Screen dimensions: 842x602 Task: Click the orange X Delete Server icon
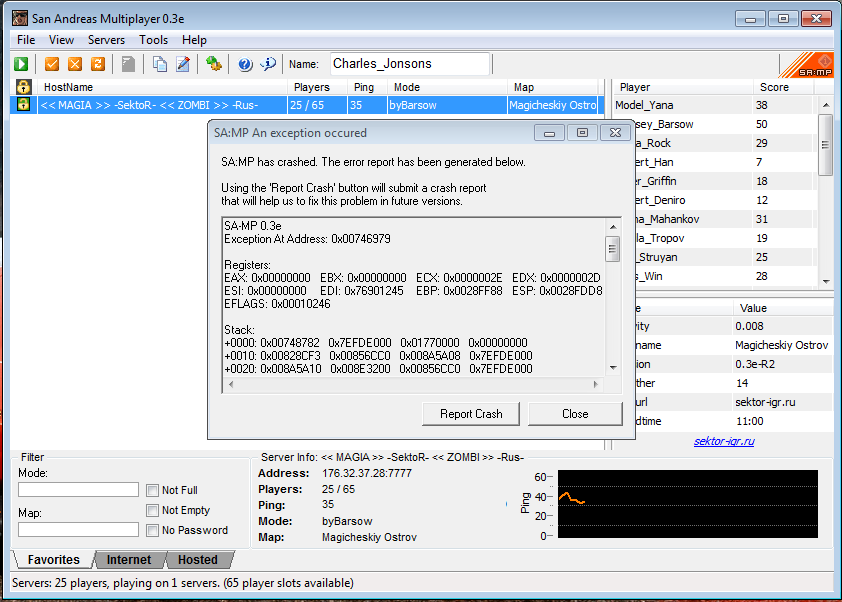[x=75, y=64]
